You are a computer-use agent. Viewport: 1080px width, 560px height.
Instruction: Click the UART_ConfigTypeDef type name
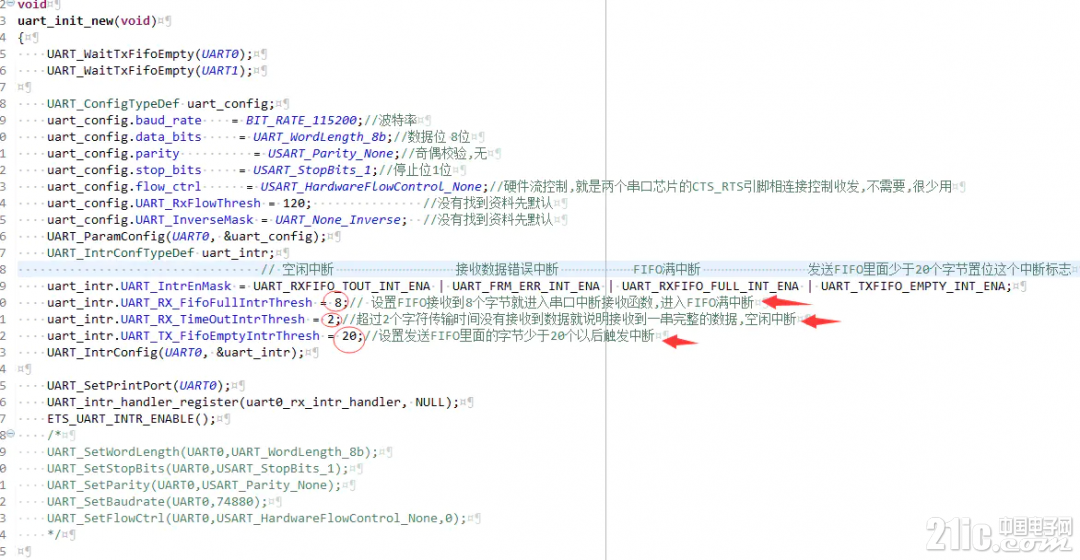coord(113,103)
